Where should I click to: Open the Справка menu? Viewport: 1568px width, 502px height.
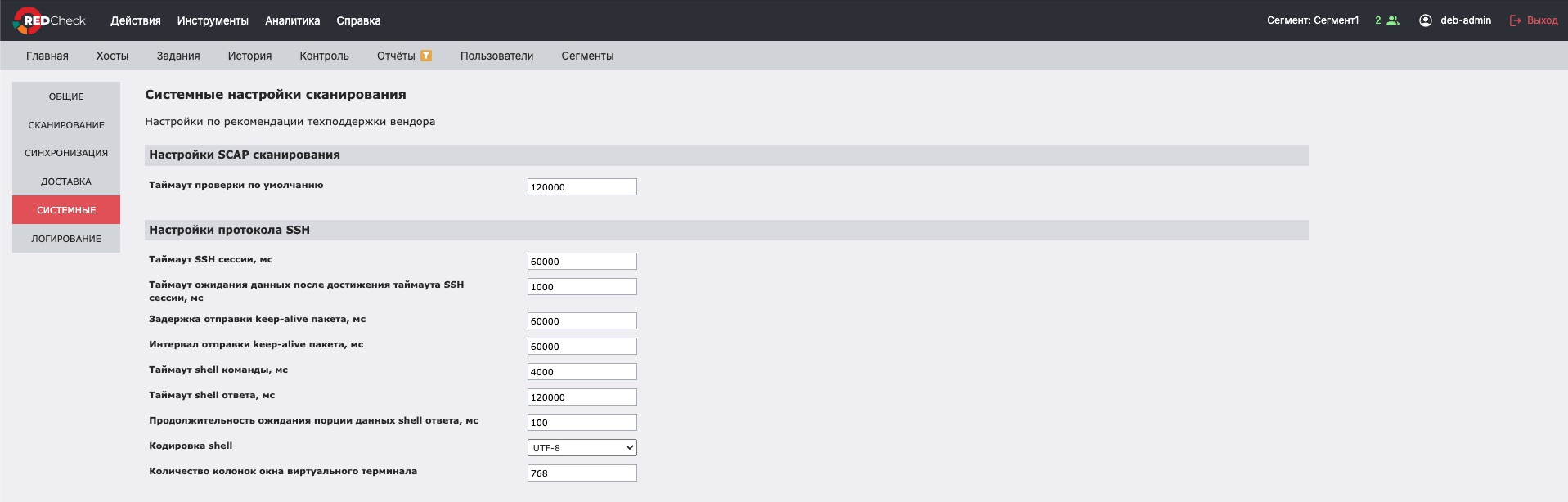(x=358, y=20)
